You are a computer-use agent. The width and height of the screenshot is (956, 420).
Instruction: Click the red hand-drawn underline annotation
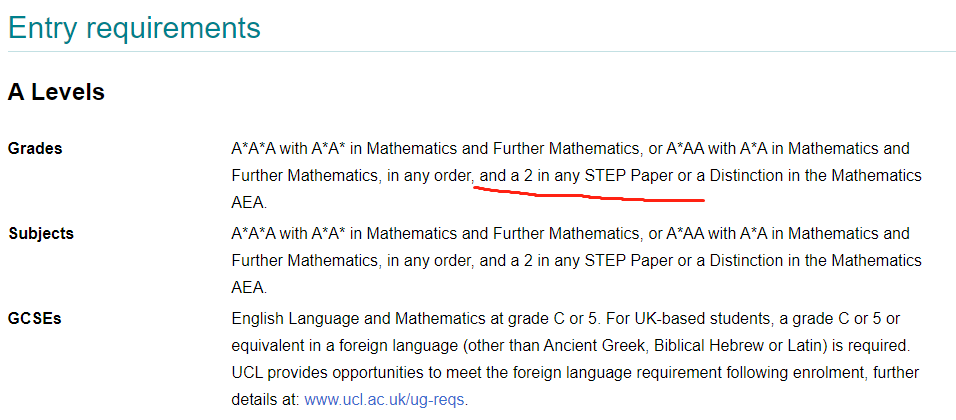589,195
